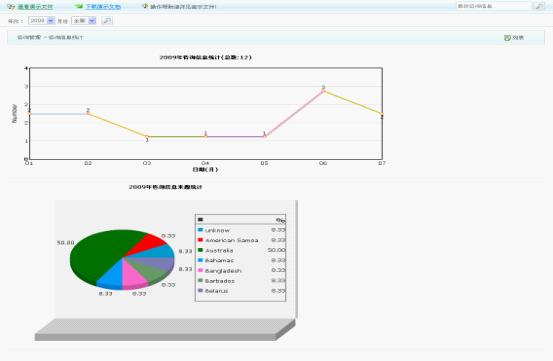Click the percent header icon in legend table
This screenshot has height=361, width=553.
tap(281, 220)
